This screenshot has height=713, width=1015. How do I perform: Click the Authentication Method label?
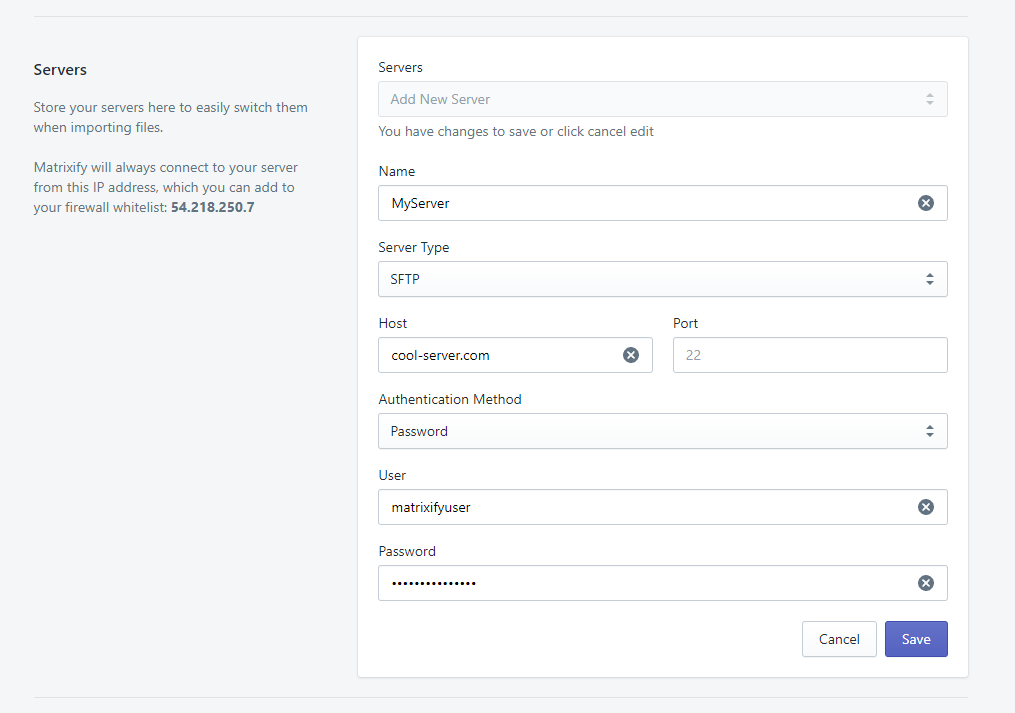(x=450, y=399)
